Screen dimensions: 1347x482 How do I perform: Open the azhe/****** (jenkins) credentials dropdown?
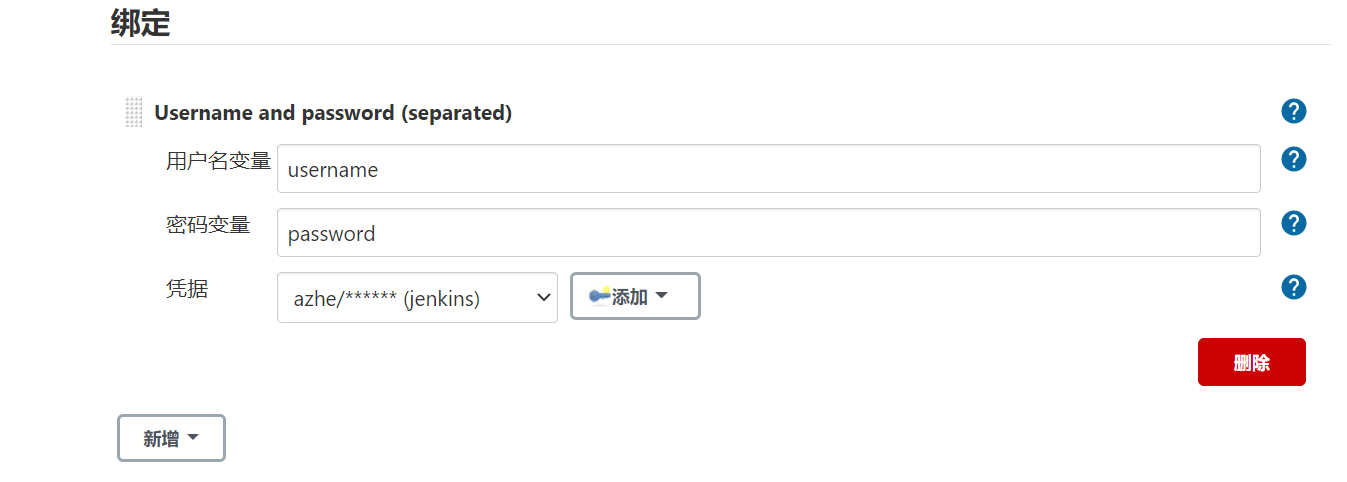tap(417, 298)
